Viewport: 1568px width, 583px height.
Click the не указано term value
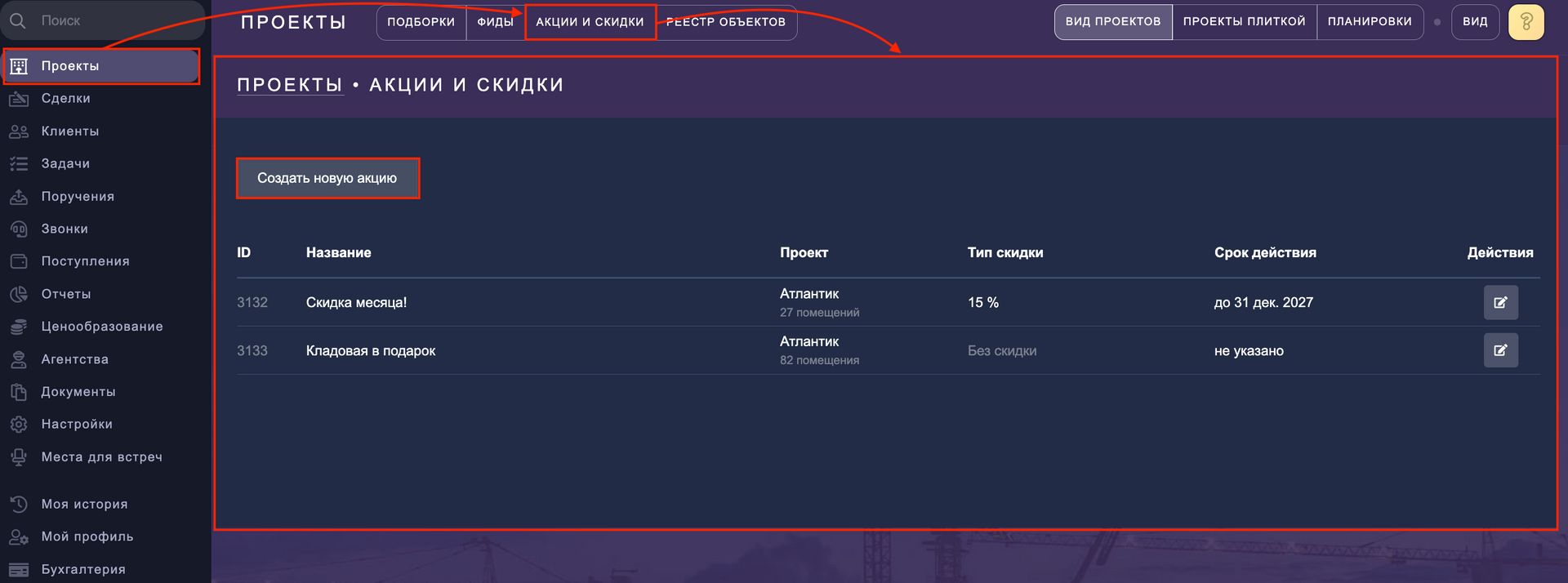(x=1249, y=350)
